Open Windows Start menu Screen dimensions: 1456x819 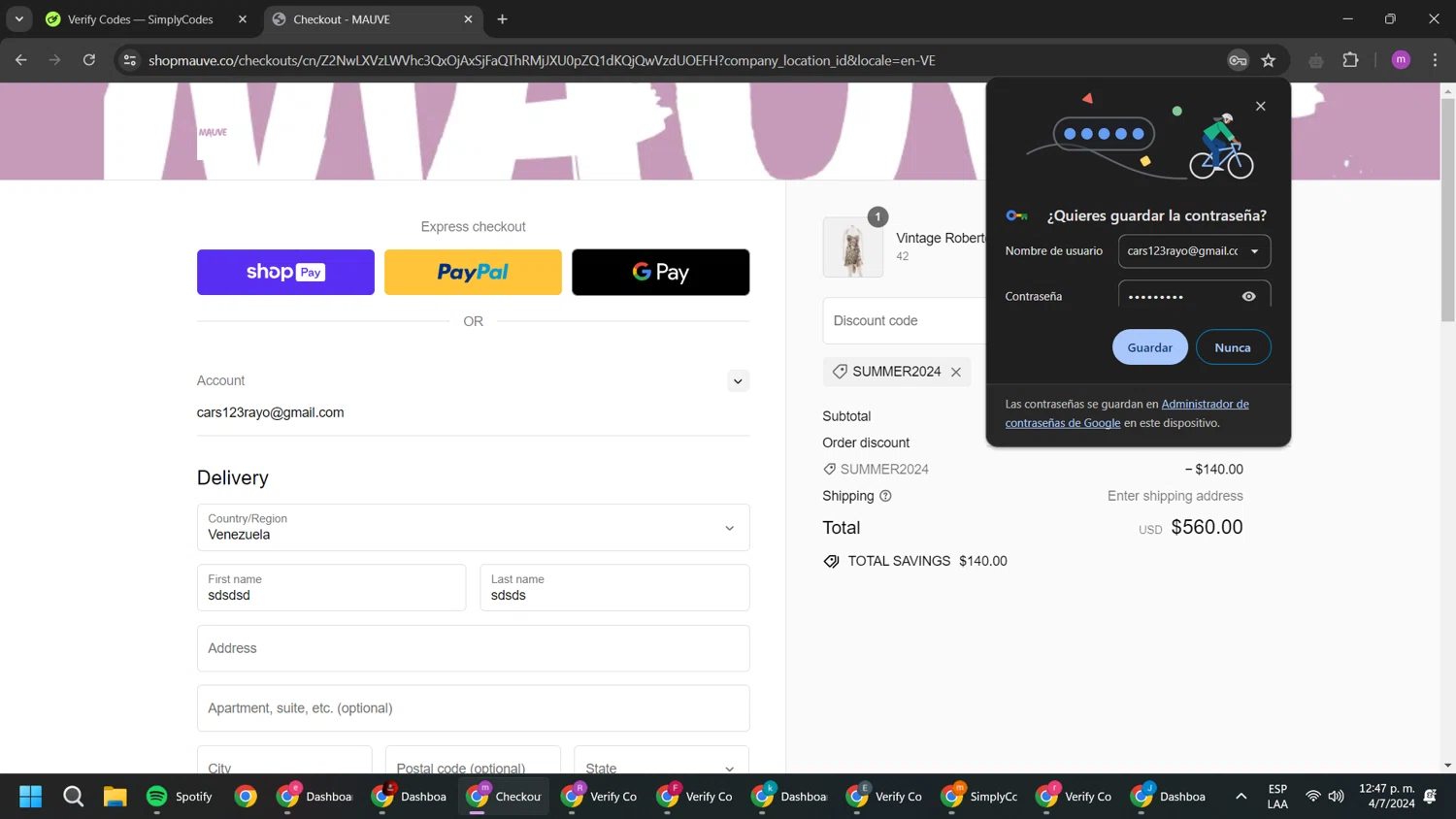31,797
